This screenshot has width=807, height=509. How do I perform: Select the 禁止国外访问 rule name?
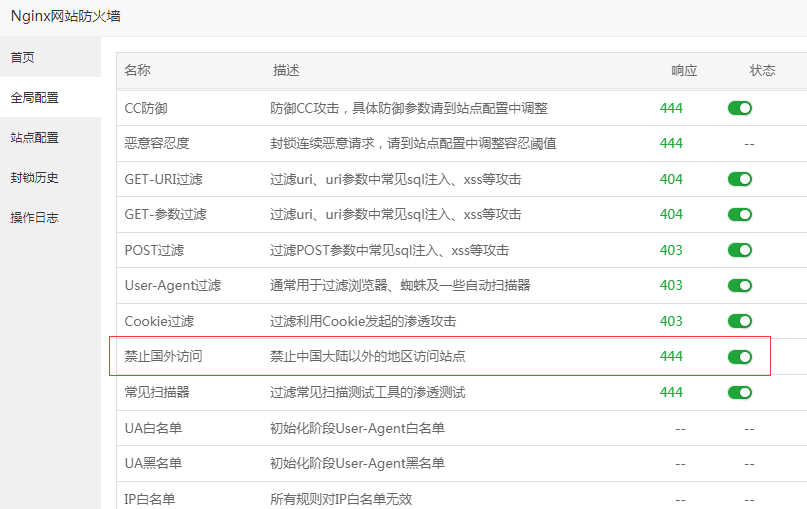164,356
